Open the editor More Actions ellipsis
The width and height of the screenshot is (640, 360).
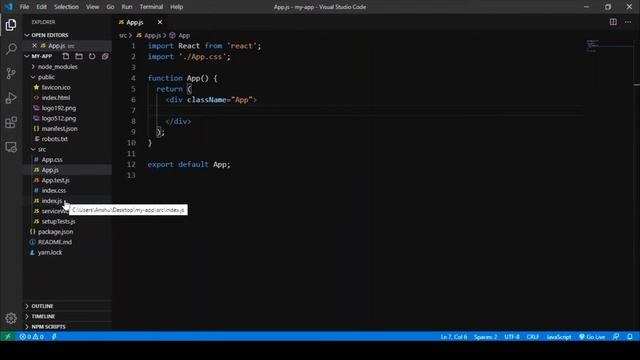(x=628, y=22)
